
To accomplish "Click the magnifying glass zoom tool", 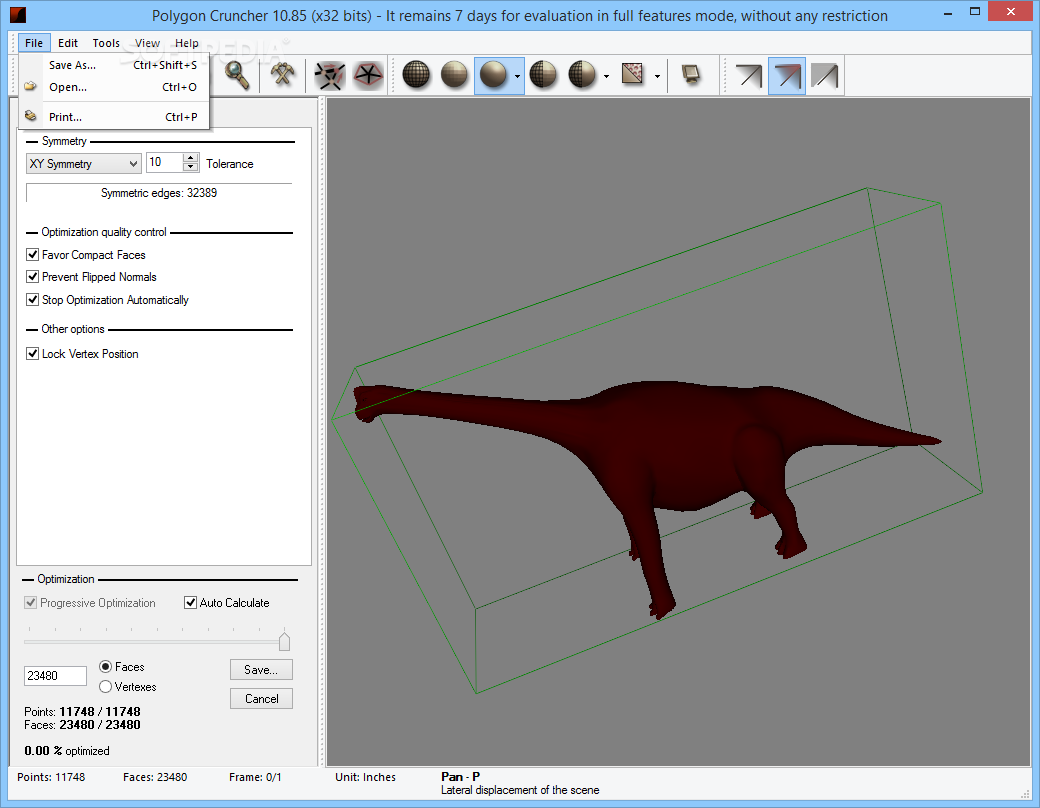I will click(237, 75).
